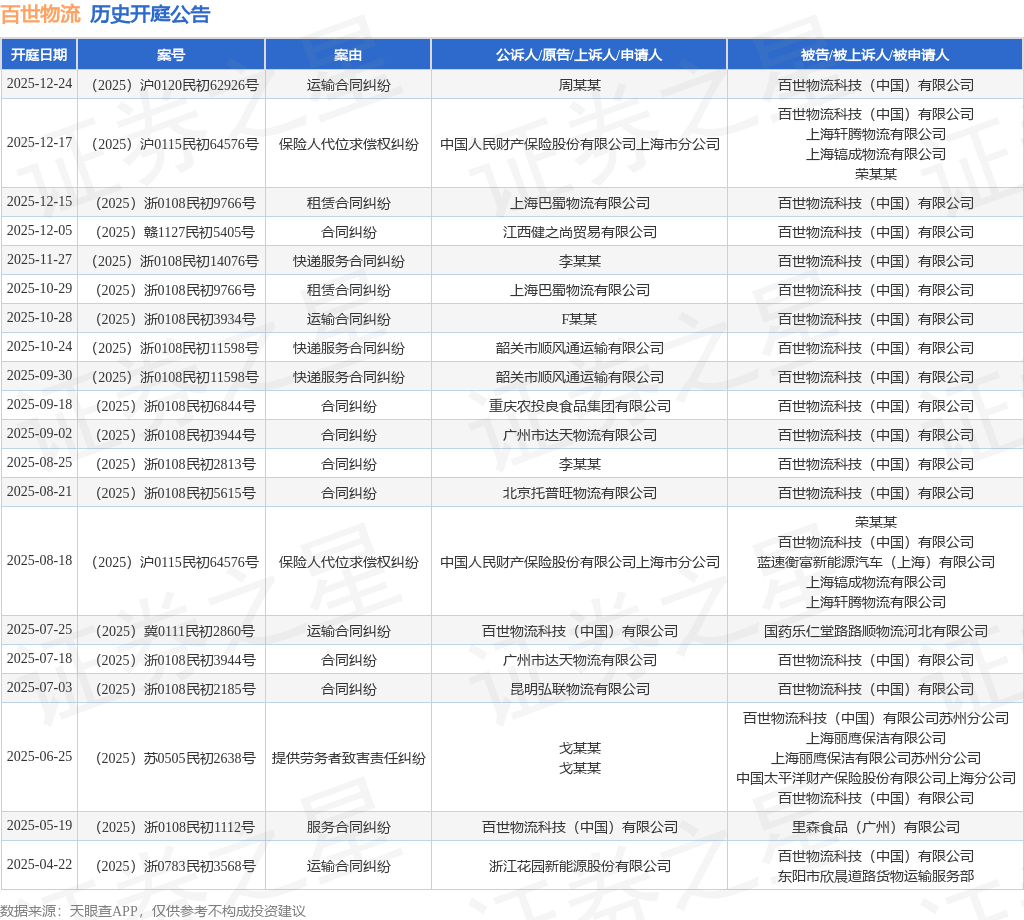
Task: Click cause 服务合同纠纷
Action: pos(348,827)
